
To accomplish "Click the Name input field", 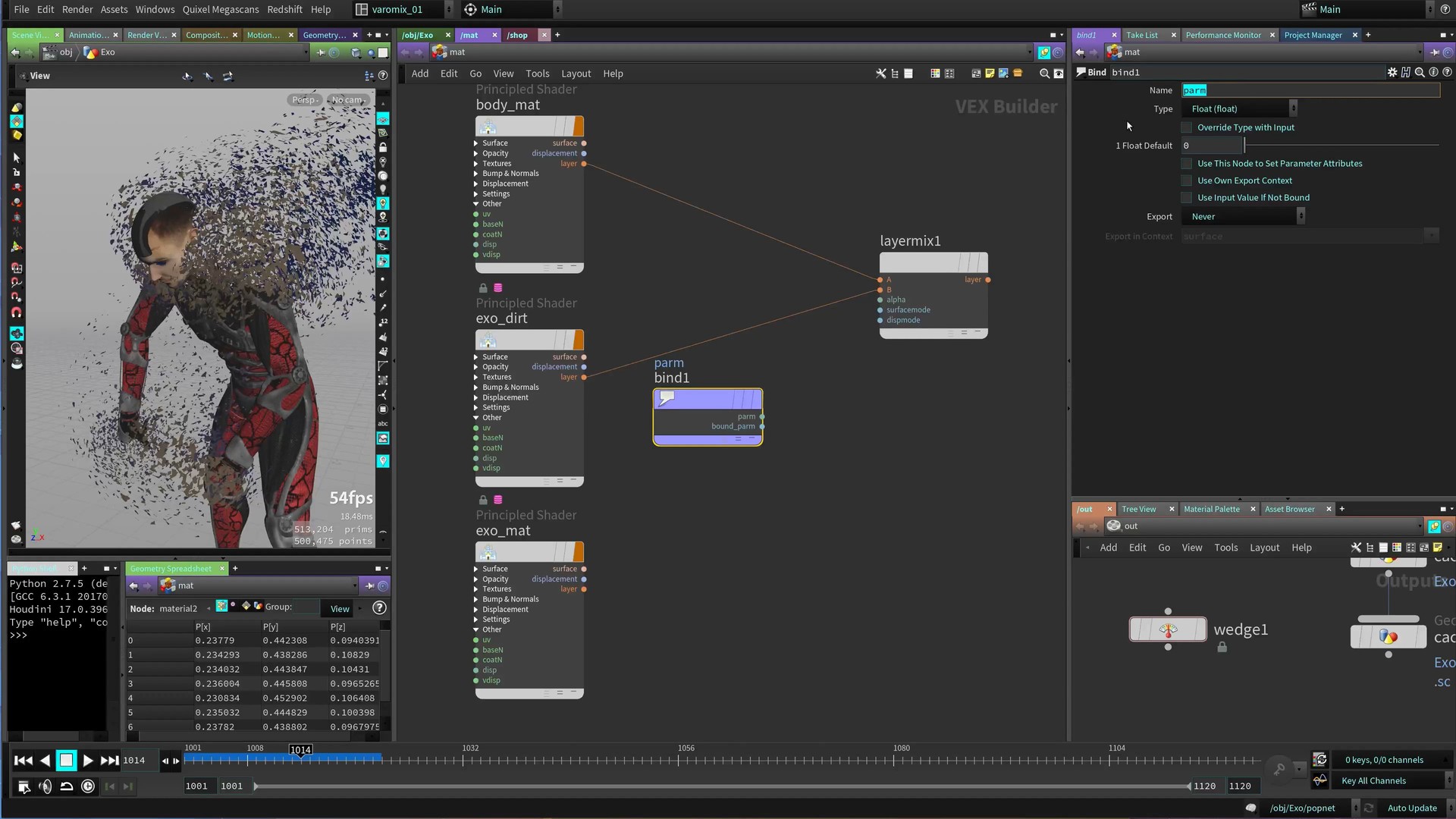I will (1310, 90).
